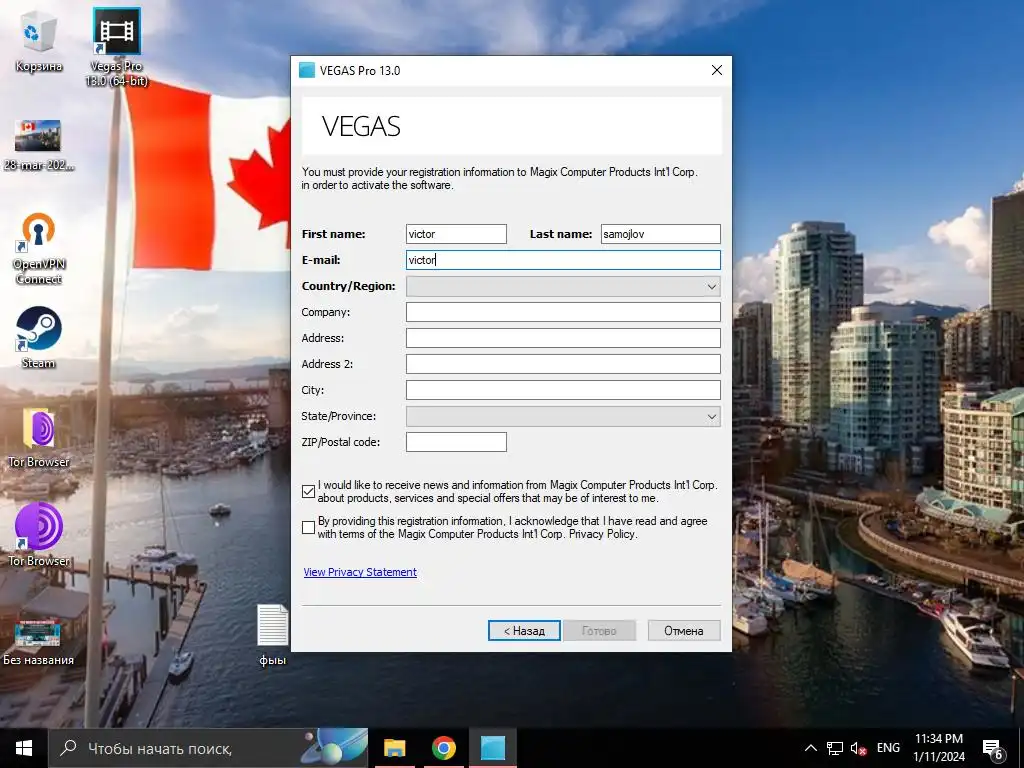The width and height of the screenshot is (1024, 768).
Task: Select the Без названия image icon
Action: pos(39,642)
